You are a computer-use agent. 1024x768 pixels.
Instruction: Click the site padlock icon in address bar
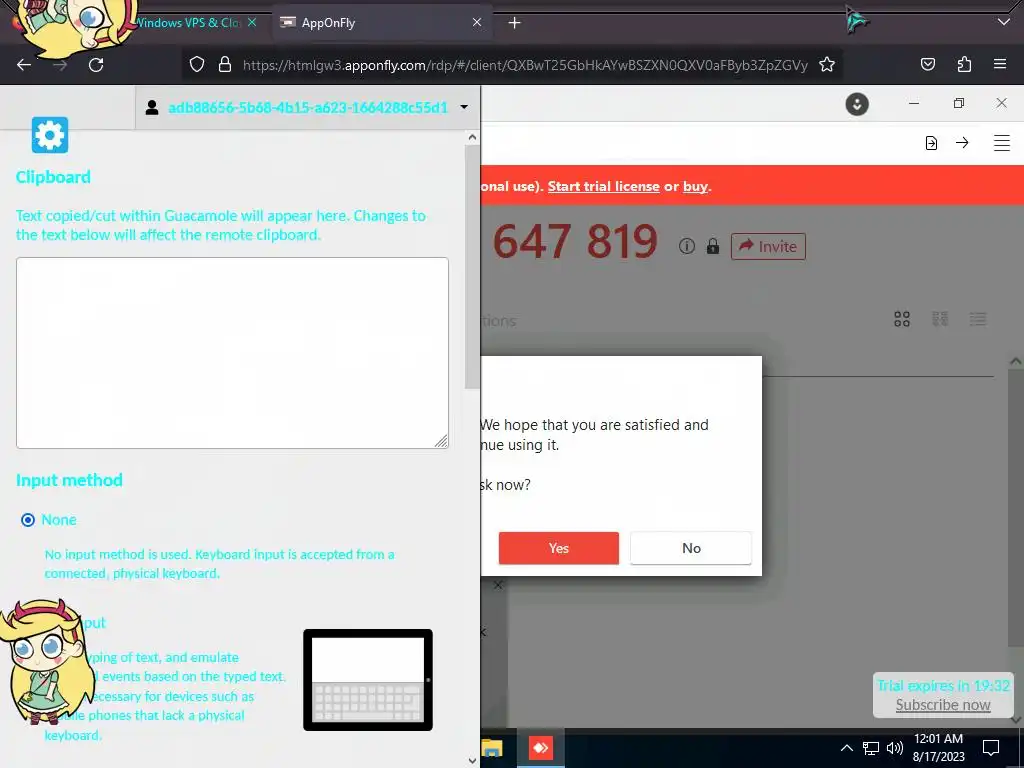click(x=225, y=64)
